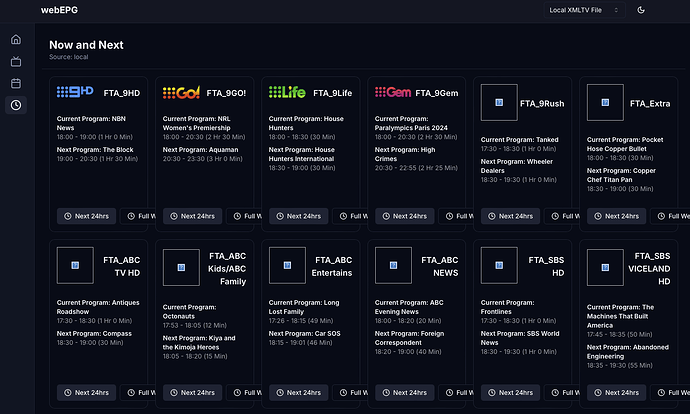Click the 9HD channel logo
The width and height of the screenshot is (690, 414).
click(75, 92)
